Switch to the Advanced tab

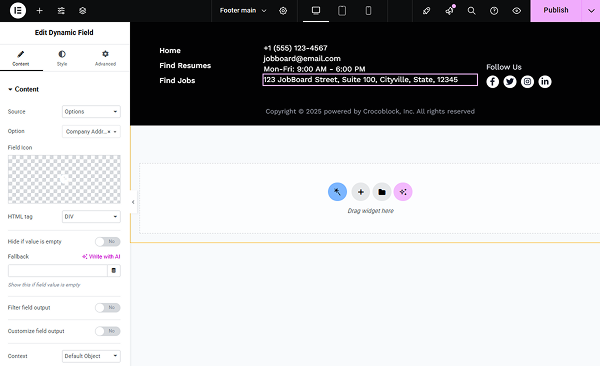click(x=105, y=58)
